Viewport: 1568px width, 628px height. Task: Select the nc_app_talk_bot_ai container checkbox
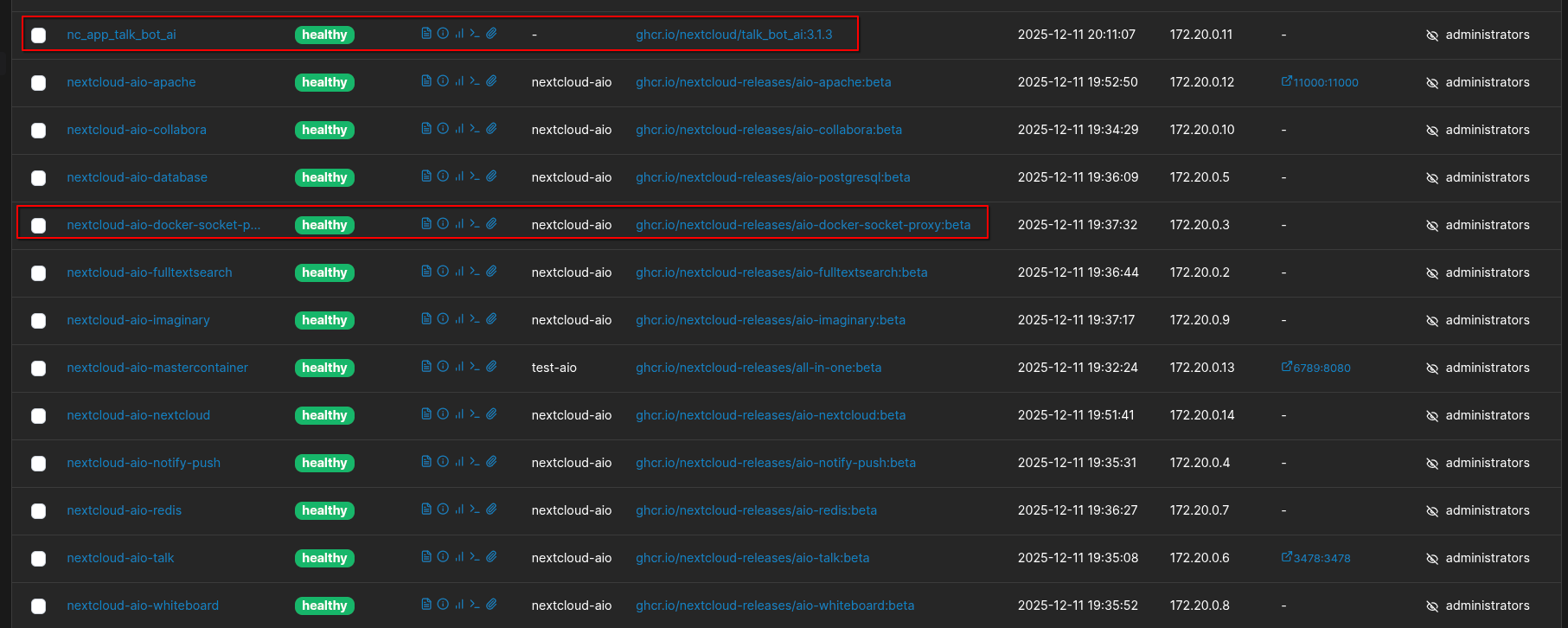click(x=39, y=35)
